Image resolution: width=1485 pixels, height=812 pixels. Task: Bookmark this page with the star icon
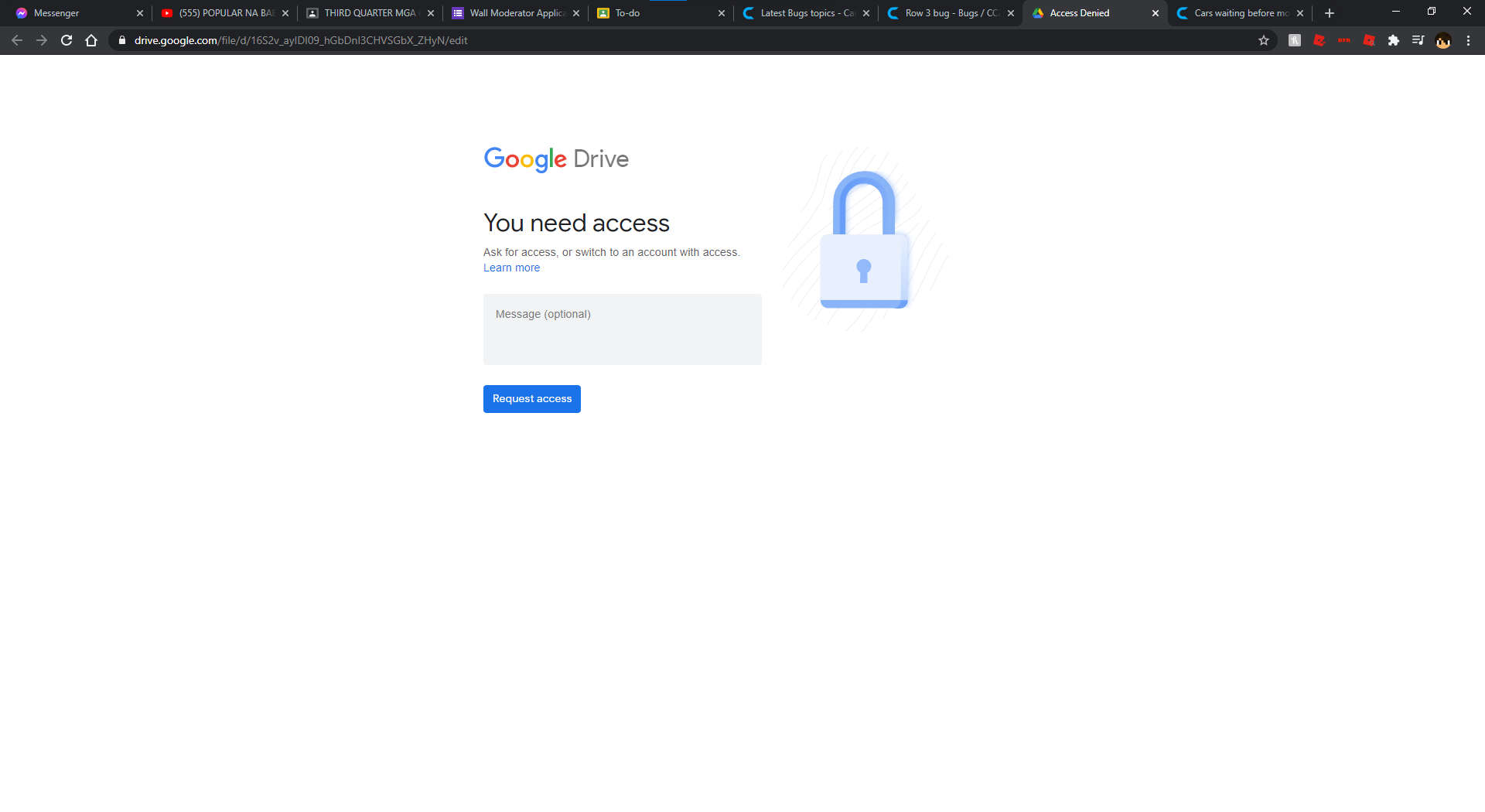pos(1264,40)
